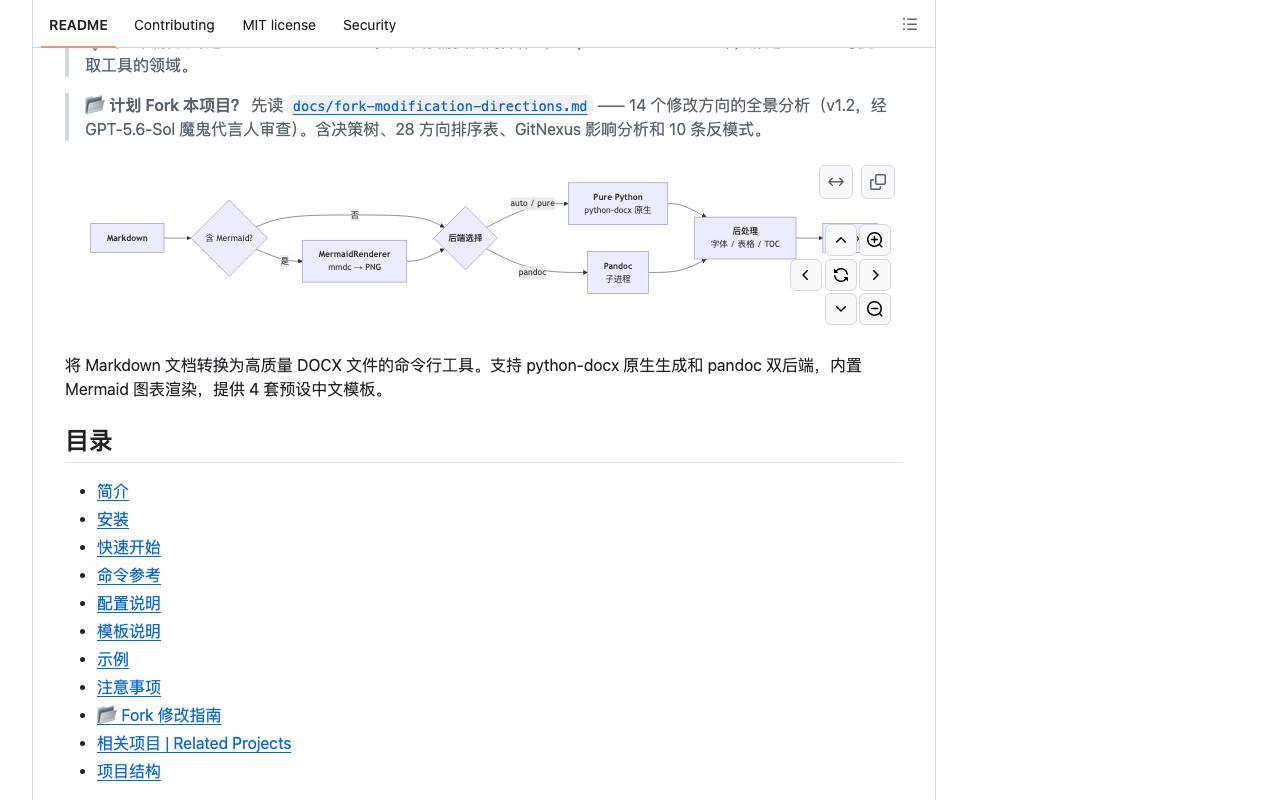
Task: Expand the Mermaid diagram horizontally
Action: pyautogui.click(x=836, y=182)
